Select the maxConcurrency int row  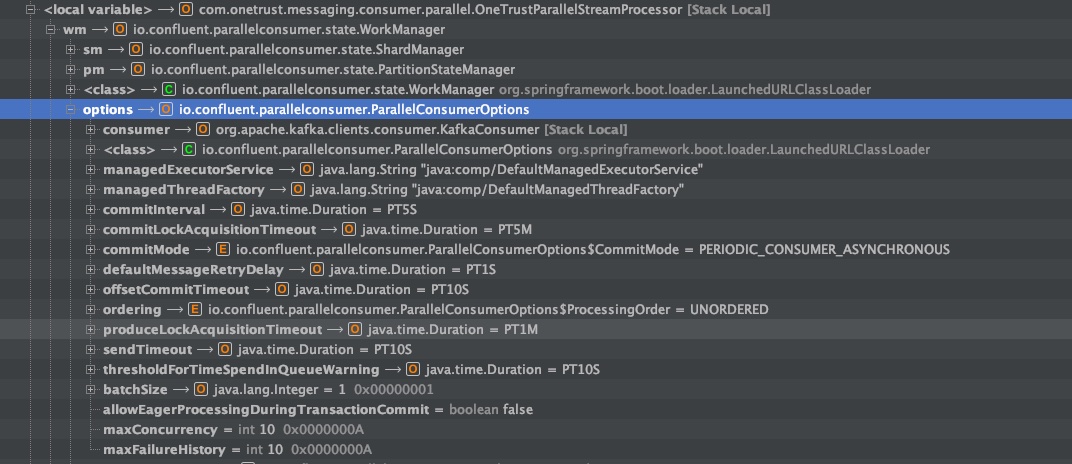536,430
